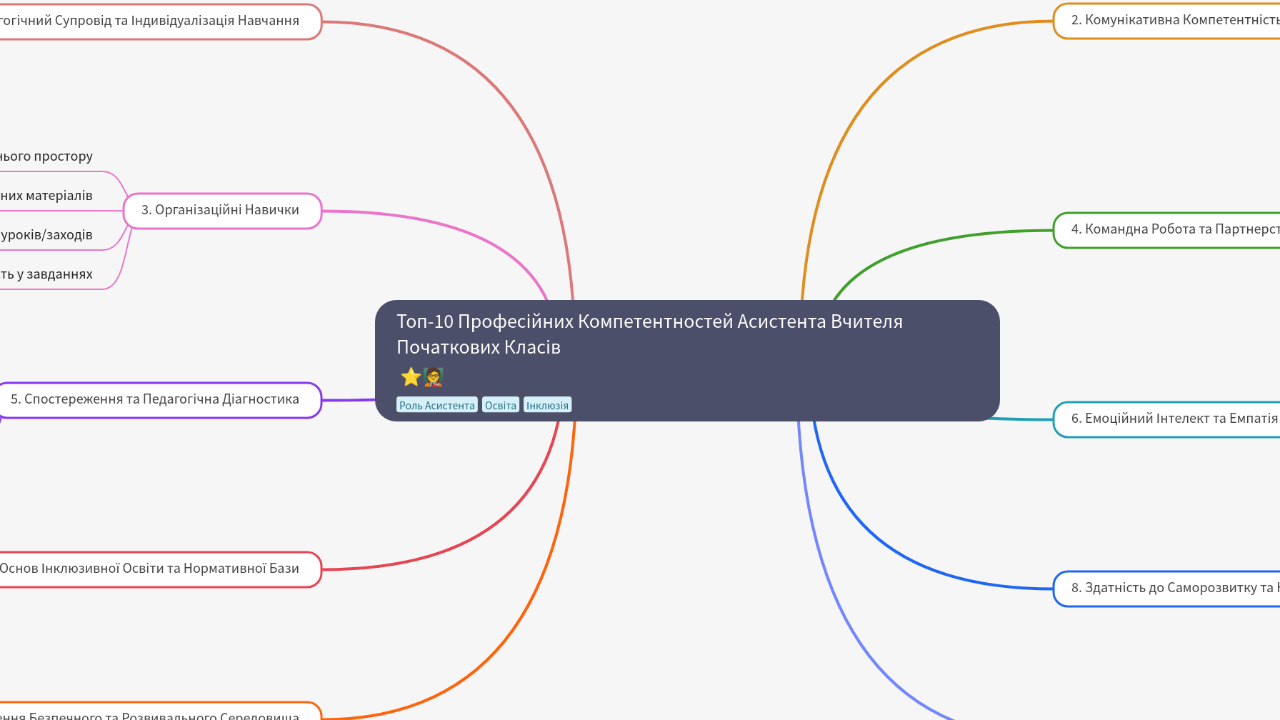This screenshot has width=1280, height=720.
Task: Select node '2. Комунікативна Компетентність'
Action: pos(1166,20)
